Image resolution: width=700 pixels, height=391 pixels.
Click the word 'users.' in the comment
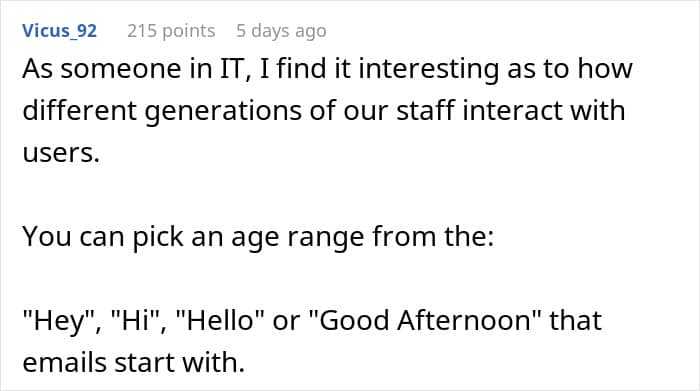[61, 153]
